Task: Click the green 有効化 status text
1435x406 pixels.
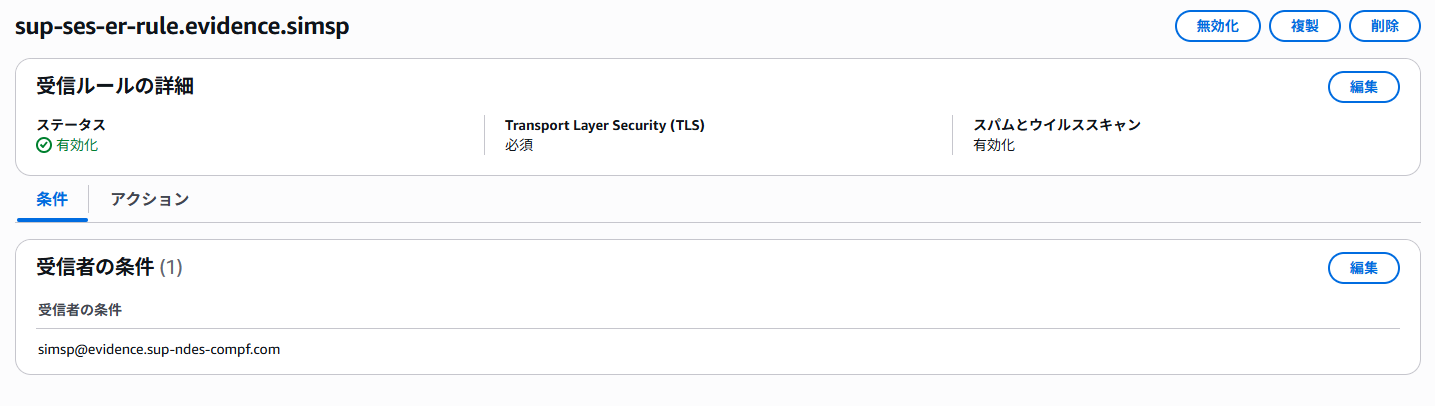Action: (77, 145)
